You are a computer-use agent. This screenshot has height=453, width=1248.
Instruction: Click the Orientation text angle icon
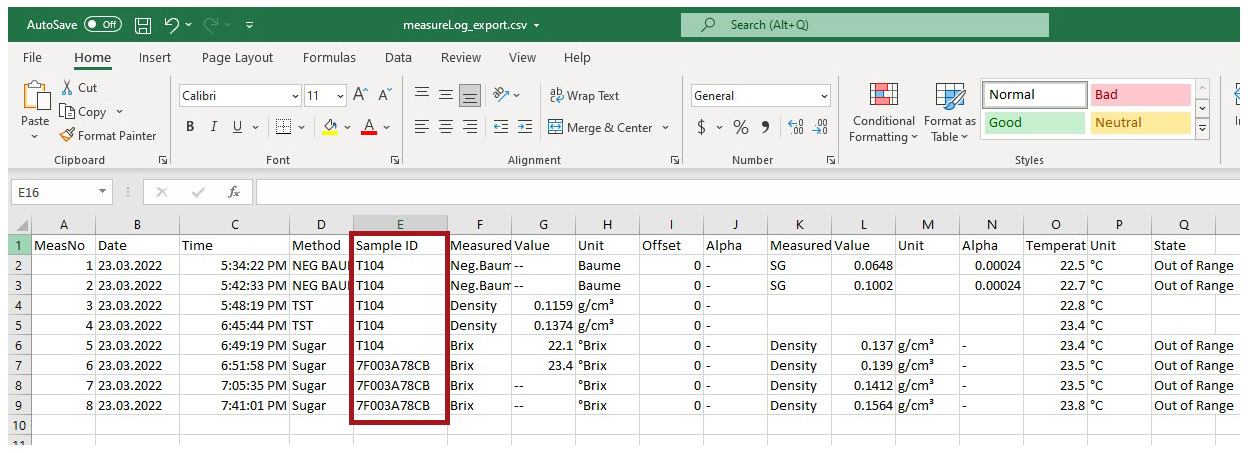click(x=501, y=96)
